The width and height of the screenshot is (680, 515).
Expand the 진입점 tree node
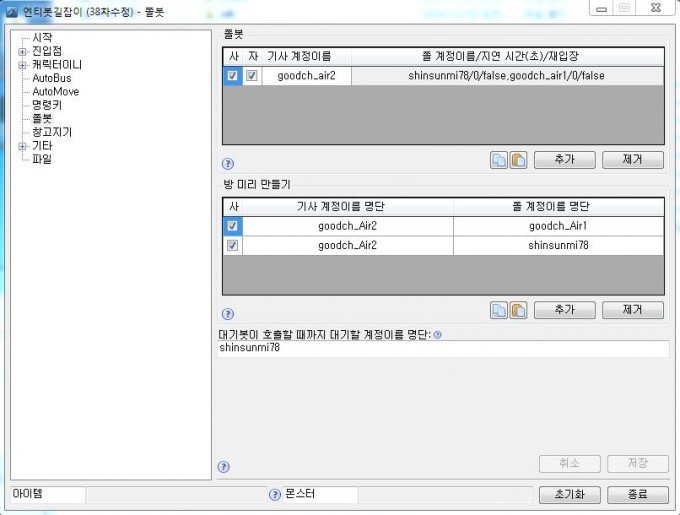(x=22, y=51)
